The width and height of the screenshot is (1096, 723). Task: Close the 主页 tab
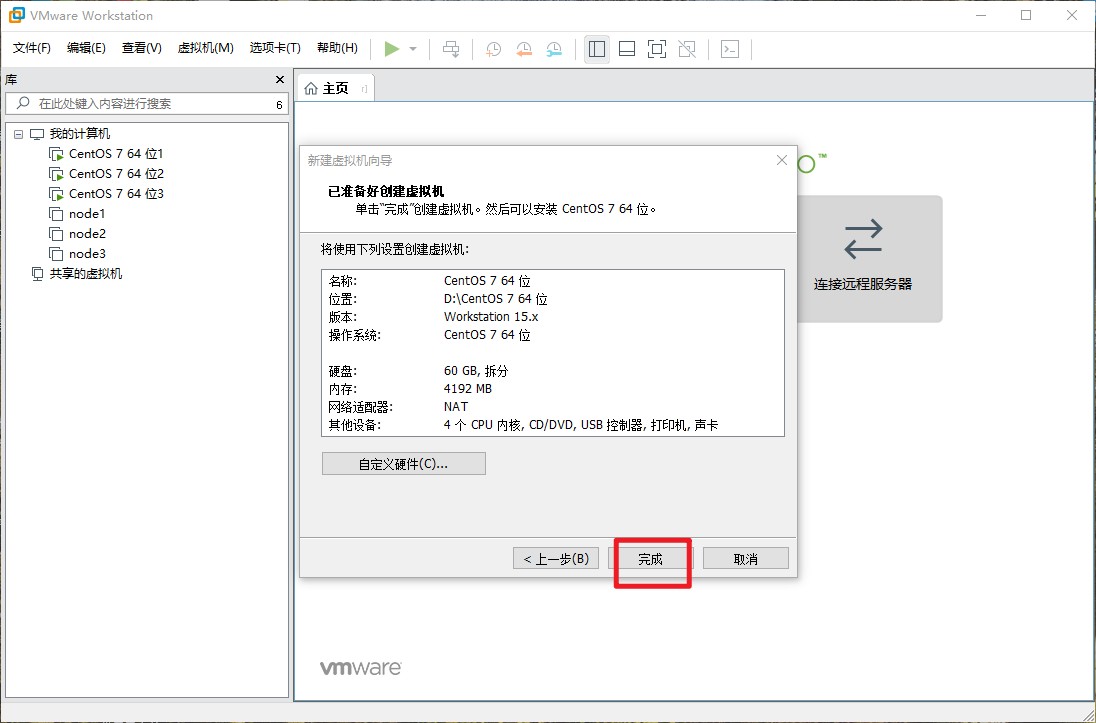coord(364,89)
